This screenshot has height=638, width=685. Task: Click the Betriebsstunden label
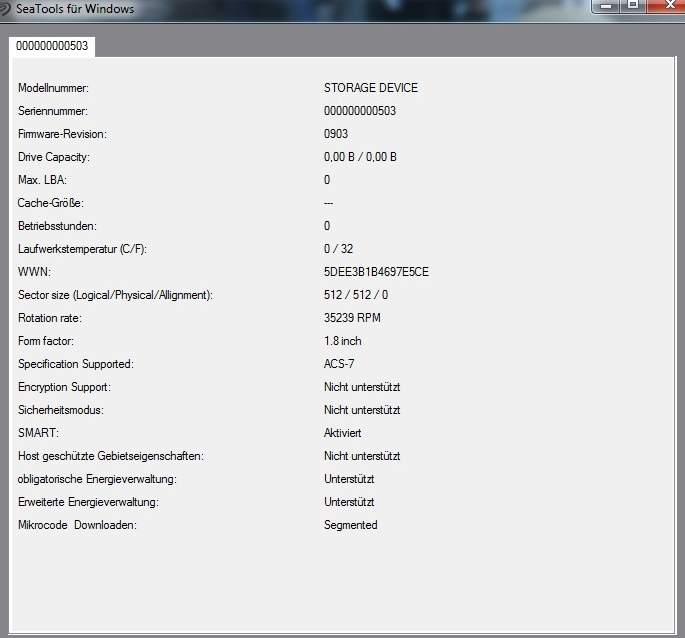point(57,226)
